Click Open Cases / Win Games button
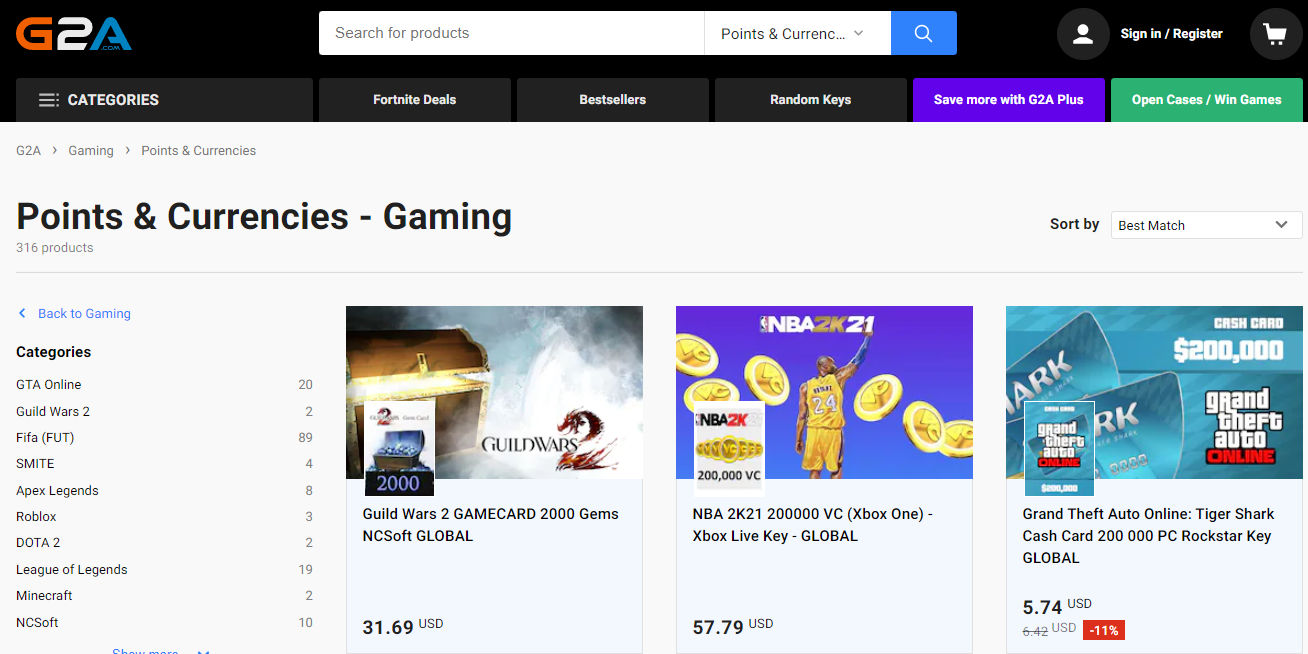This screenshot has width=1308, height=654. [x=1207, y=100]
